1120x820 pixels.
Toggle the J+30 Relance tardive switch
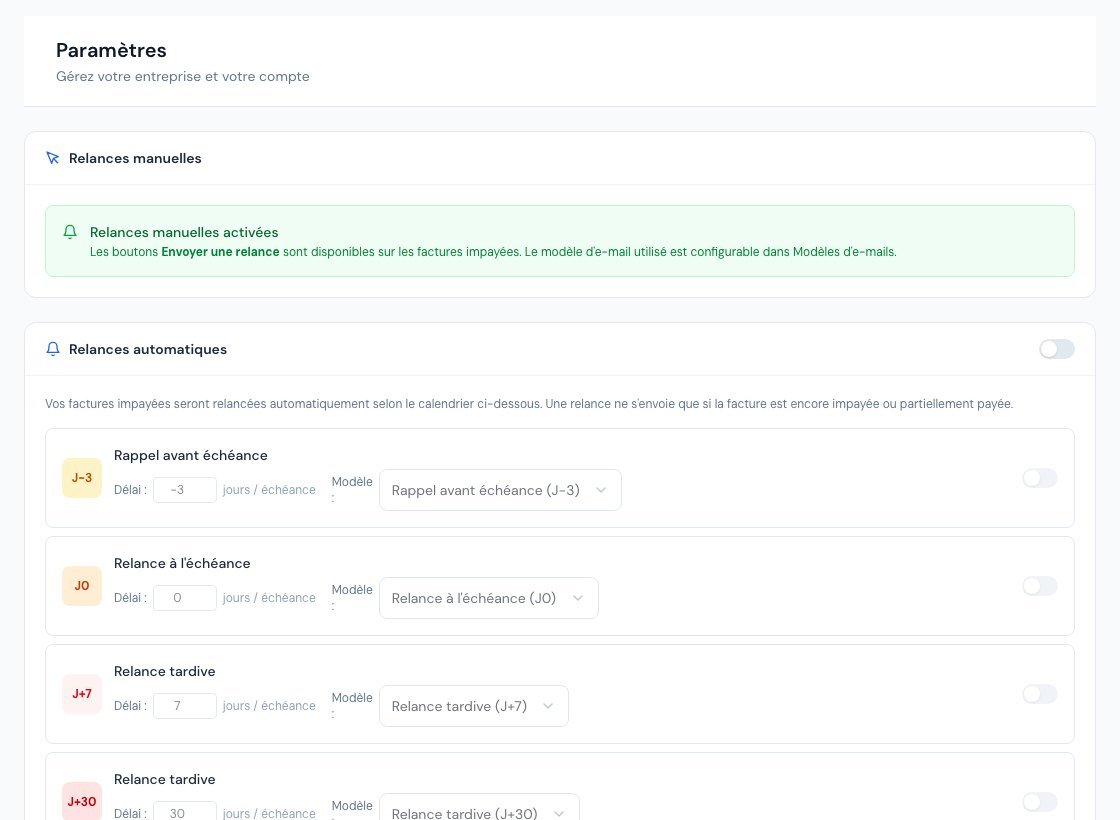pyautogui.click(x=1040, y=801)
